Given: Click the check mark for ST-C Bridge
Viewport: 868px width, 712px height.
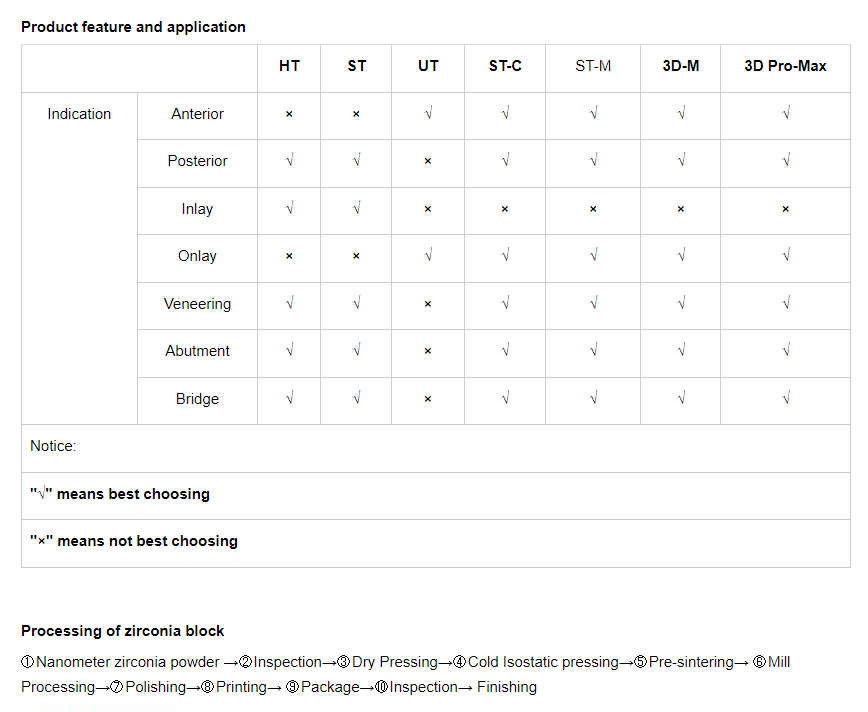Looking at the screenshot, I should [505, 399].
